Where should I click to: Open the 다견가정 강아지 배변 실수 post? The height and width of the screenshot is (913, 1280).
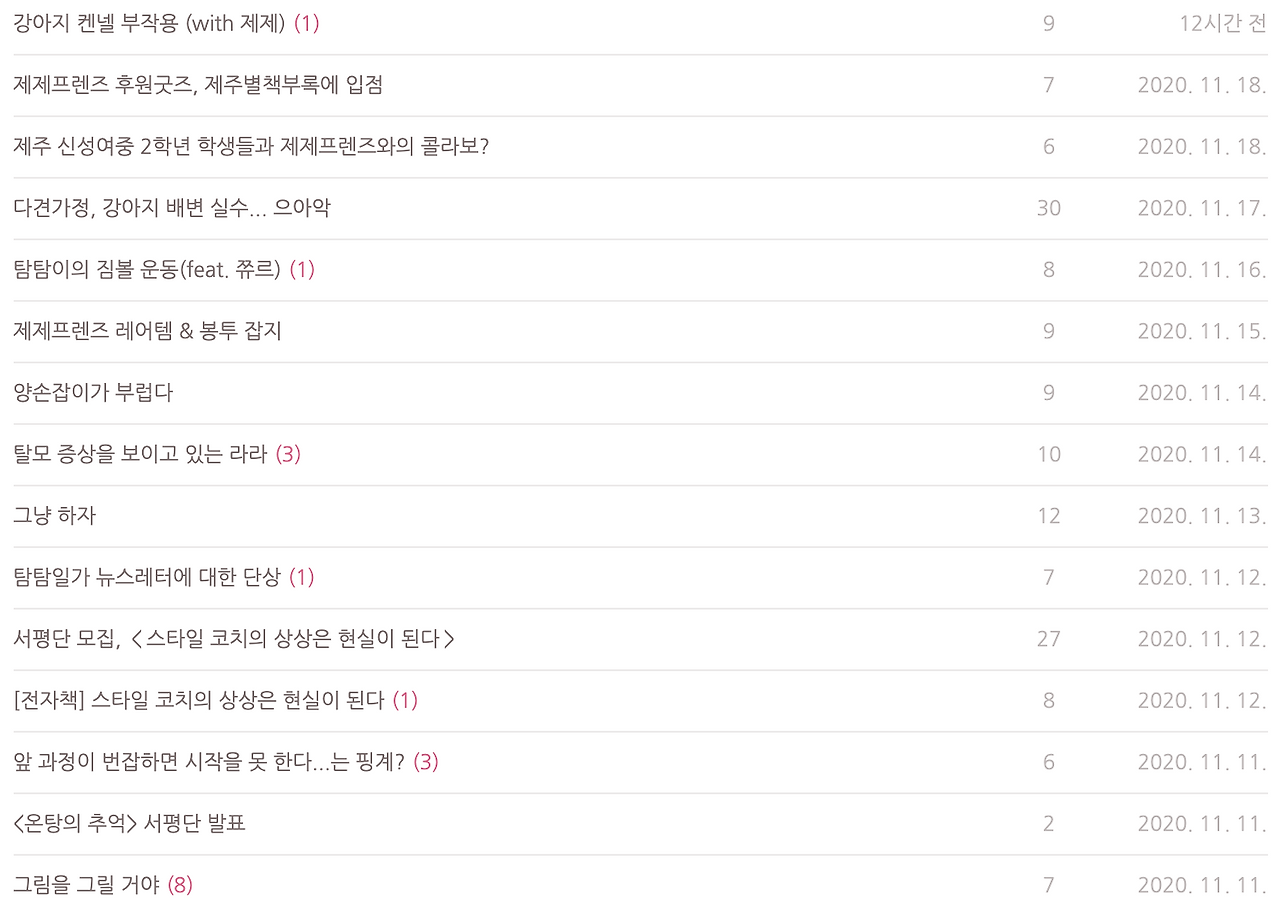[x=170, y=208]
